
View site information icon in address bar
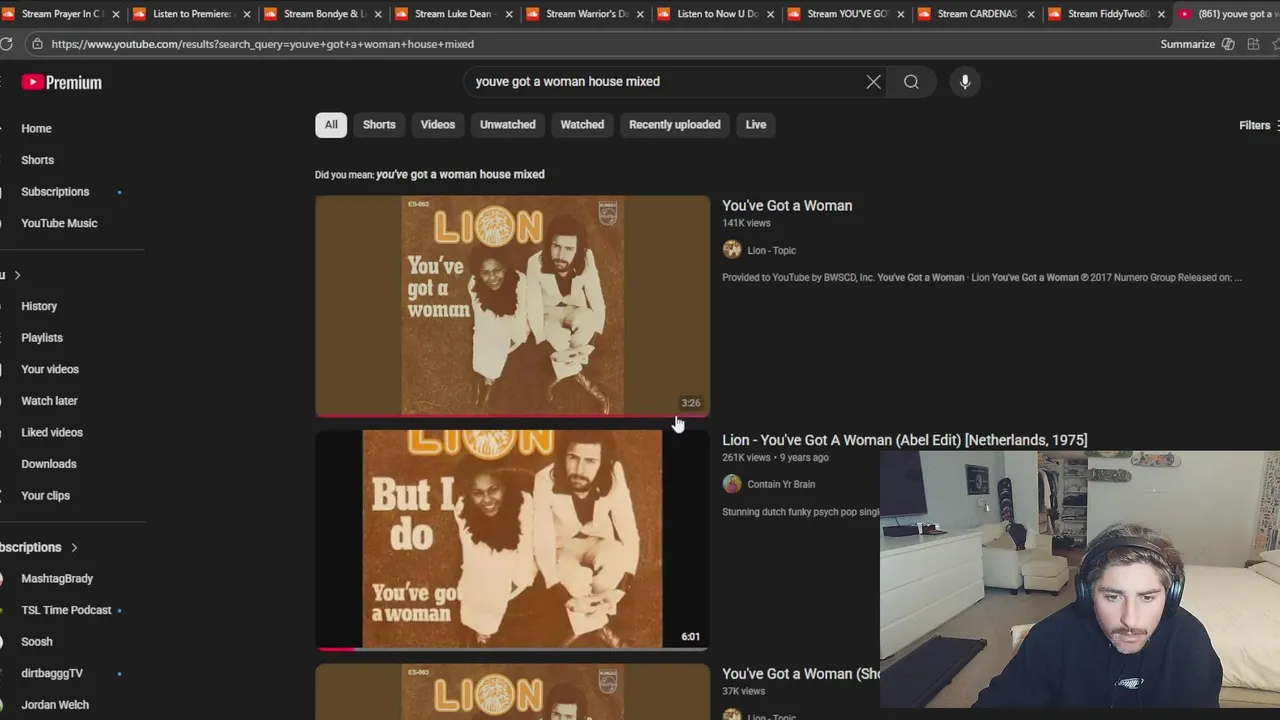[x=37, y=44]
